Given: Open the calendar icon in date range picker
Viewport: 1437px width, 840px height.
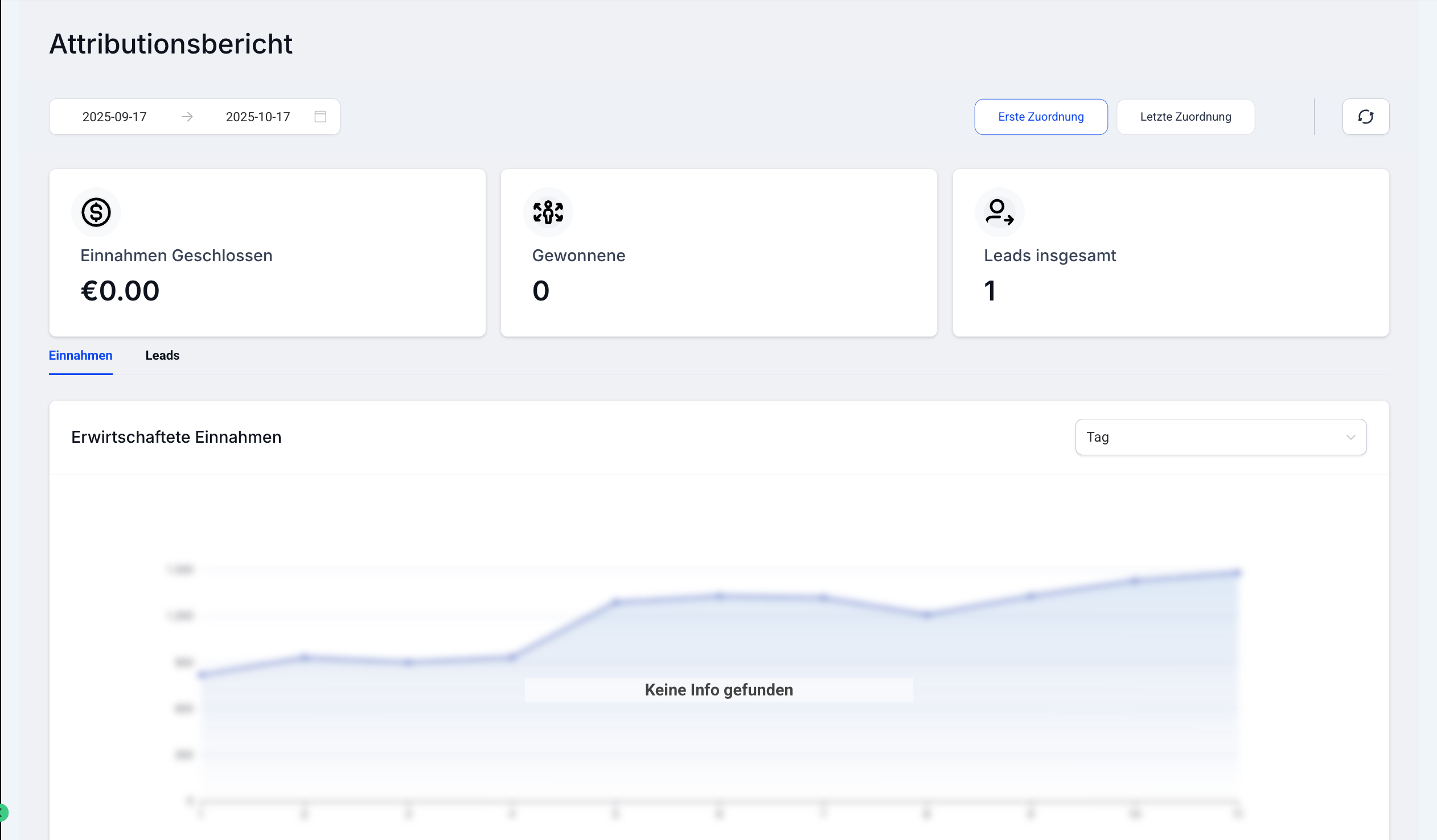Looking at the screenshot, I should click(320, 116).
